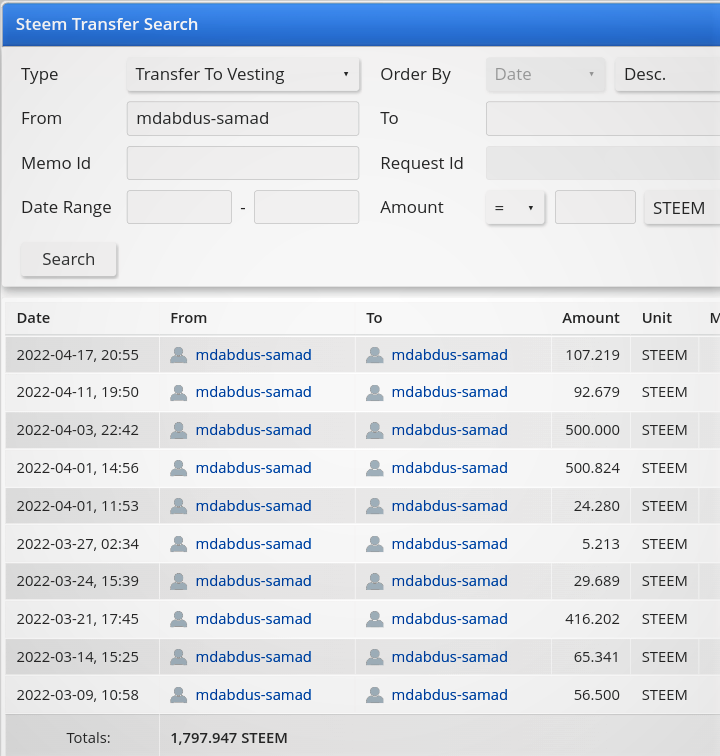Click the date 2022-04-17, 20:55
720x756 pixels.
tap(78, 355)
